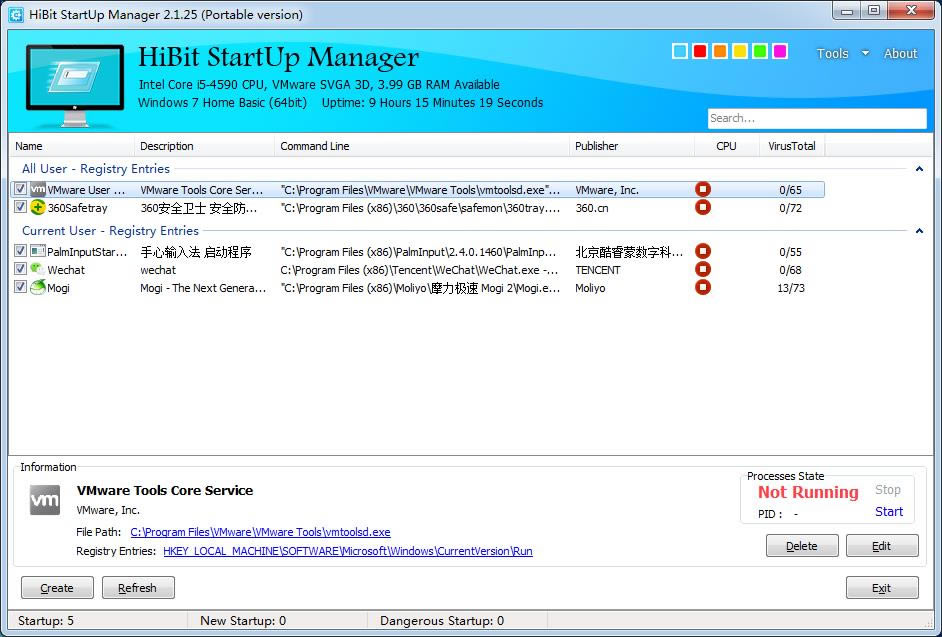This screenshot has width=942, height=637.
Task: Click the Edit button
Action: tap(882, 546)
